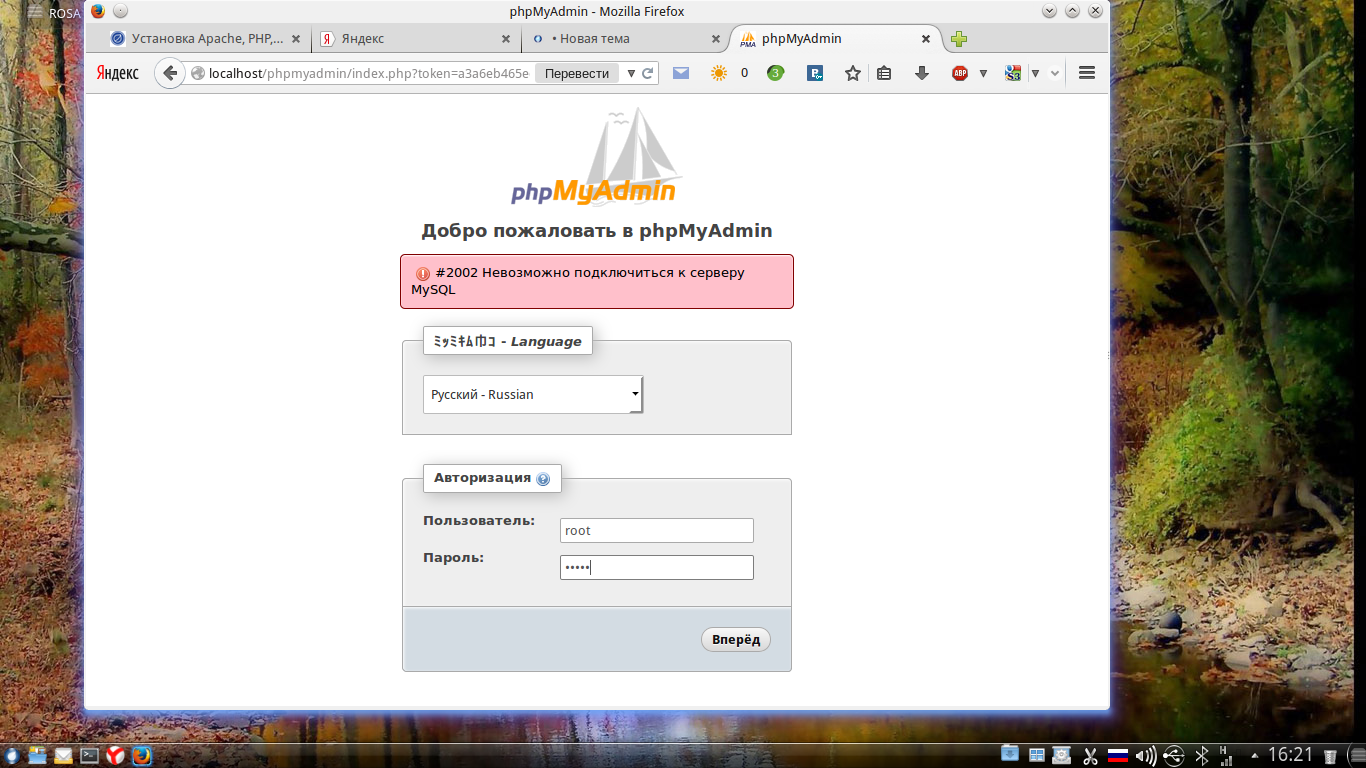Click the Вперёд login button

tap(736, 640)
